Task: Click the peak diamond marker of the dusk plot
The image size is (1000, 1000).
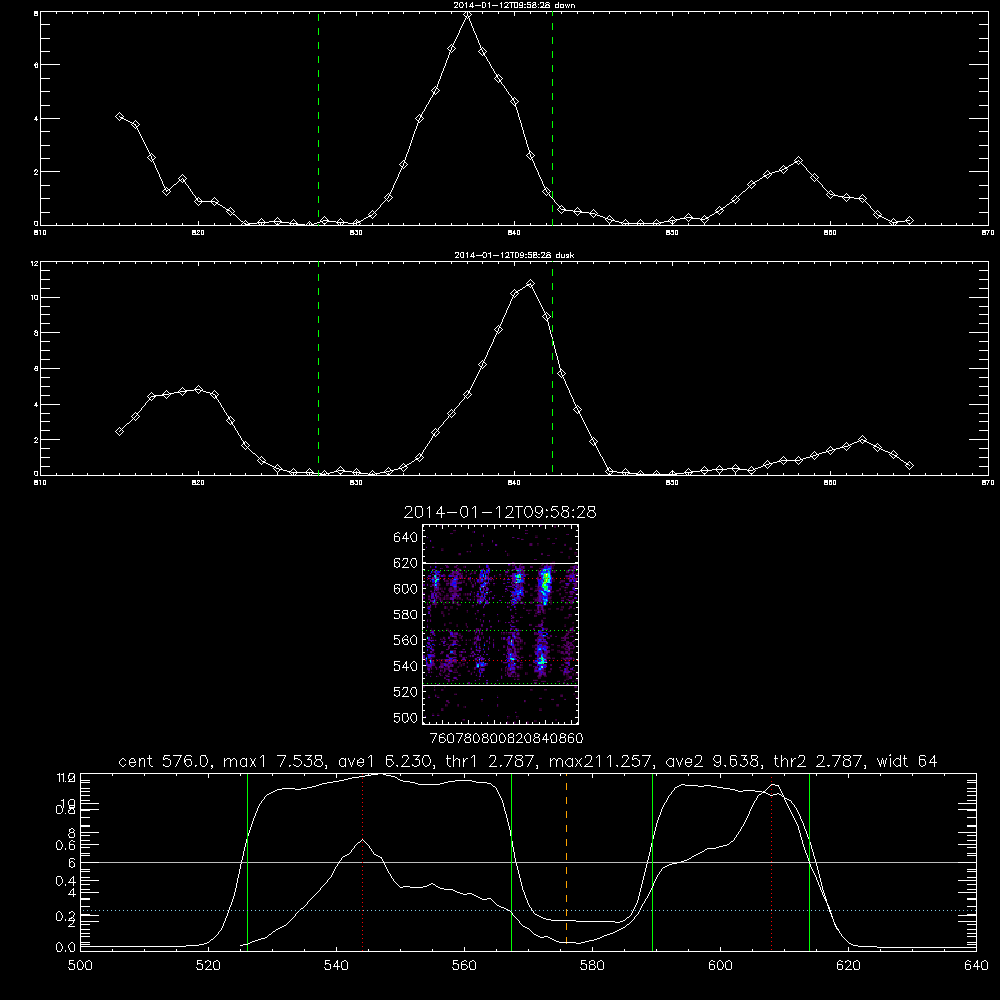Action: [530, 283]
